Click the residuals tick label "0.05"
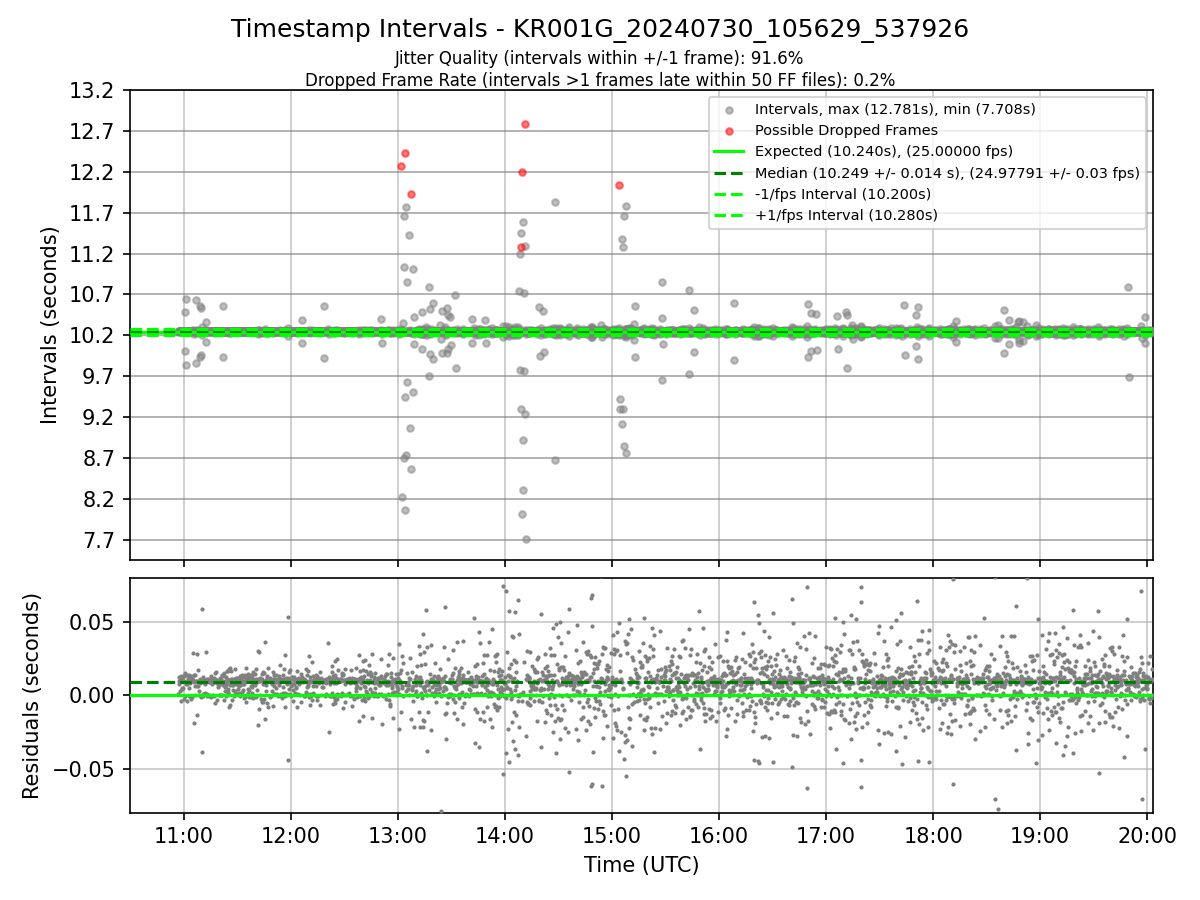This screenshot has height=900, width=1200. pyautogui.click(x=92, y=622)
